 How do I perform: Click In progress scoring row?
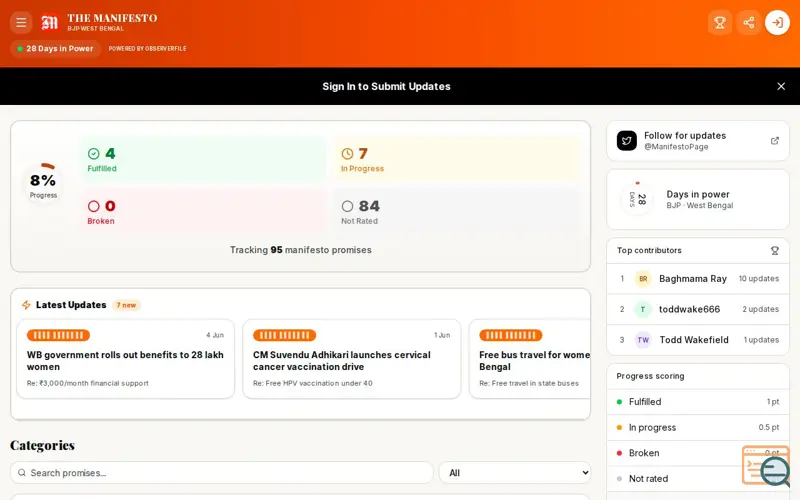click(697, 428)
